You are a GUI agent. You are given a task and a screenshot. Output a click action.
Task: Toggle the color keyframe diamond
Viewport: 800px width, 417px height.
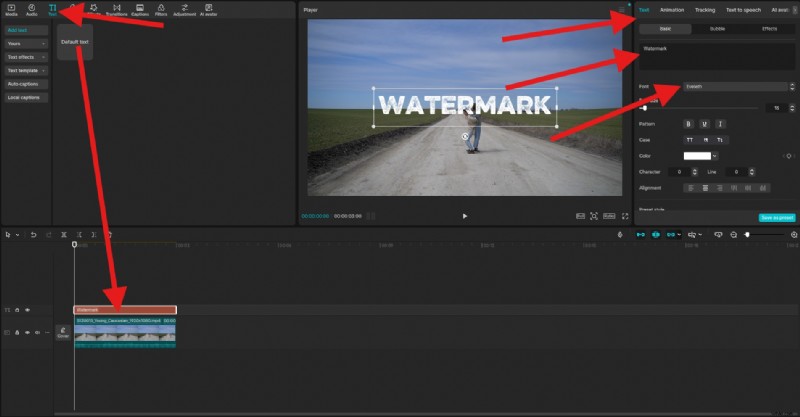click(789, 156)
